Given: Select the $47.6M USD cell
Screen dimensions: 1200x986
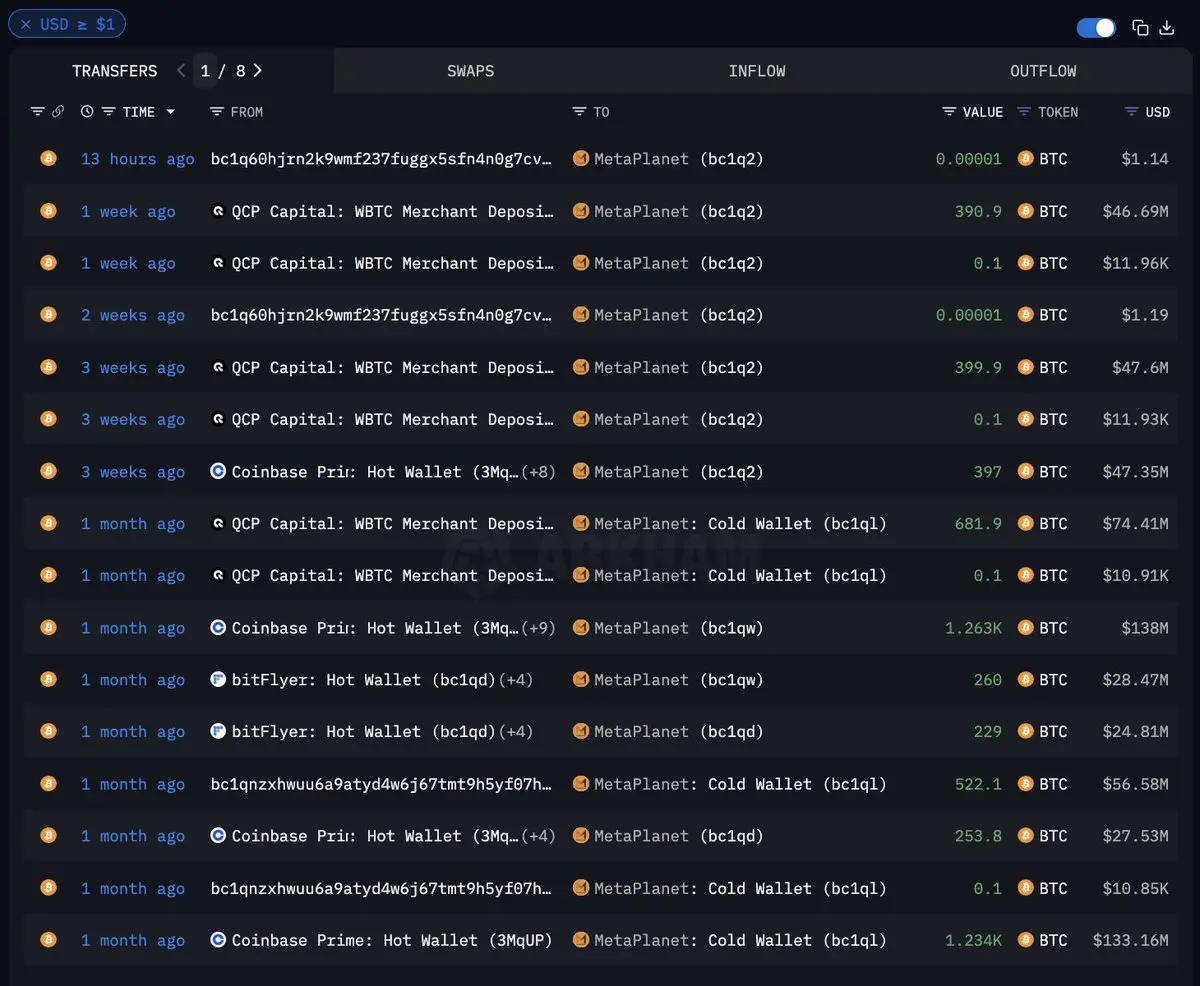Looking at the screenshot, I should 1140,367.
